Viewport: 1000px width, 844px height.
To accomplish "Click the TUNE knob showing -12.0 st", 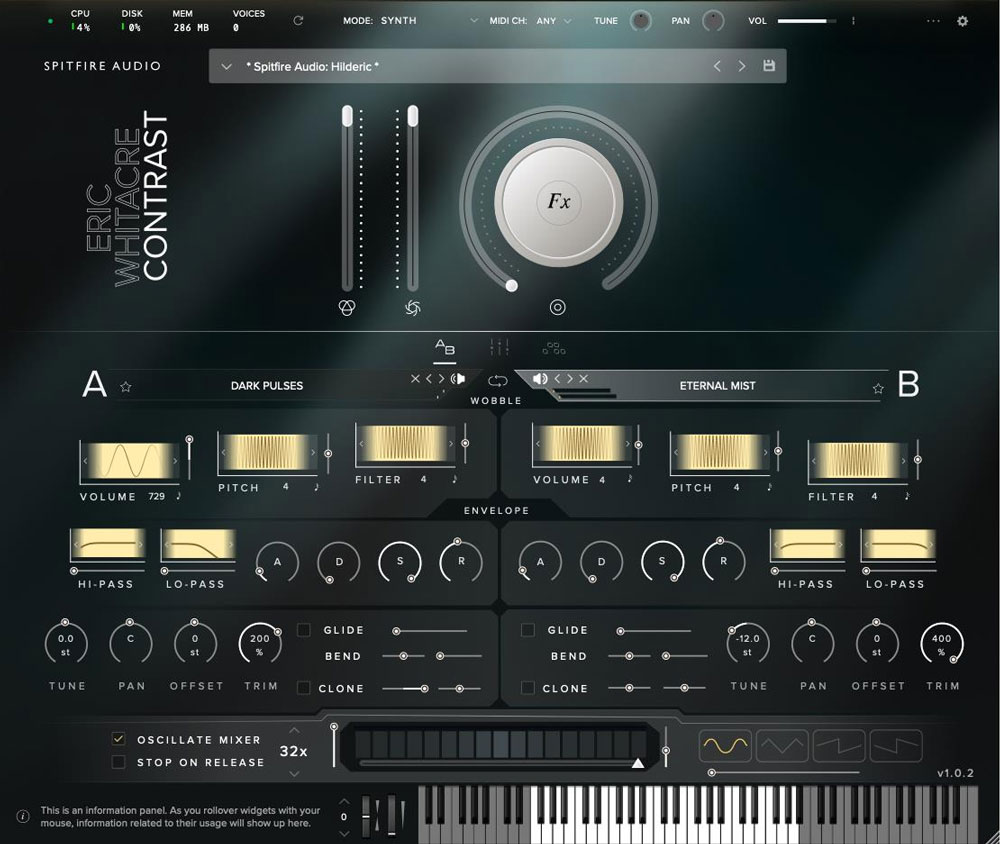I will (747, 643).
